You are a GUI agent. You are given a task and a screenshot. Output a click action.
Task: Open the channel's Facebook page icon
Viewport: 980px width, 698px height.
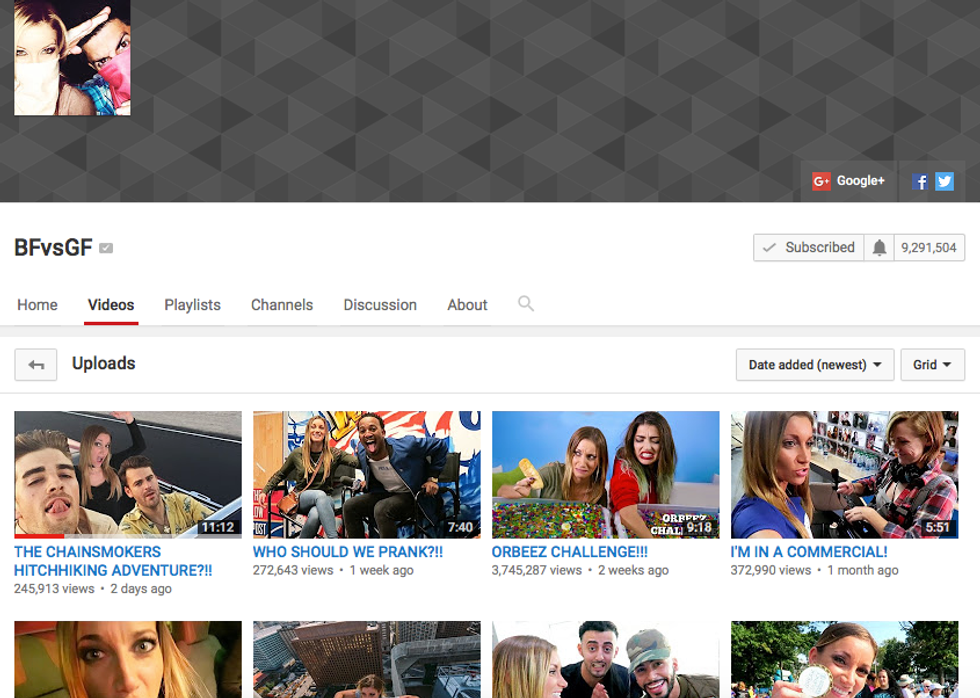920,181
